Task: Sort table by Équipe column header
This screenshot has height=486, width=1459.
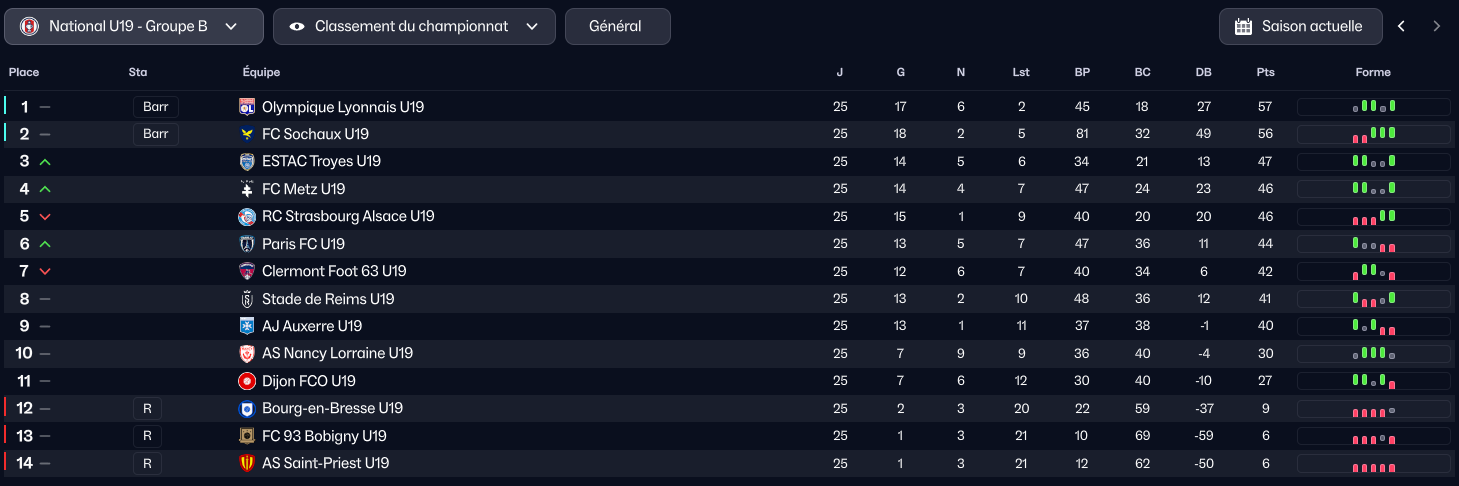Action: click(261, 72)
